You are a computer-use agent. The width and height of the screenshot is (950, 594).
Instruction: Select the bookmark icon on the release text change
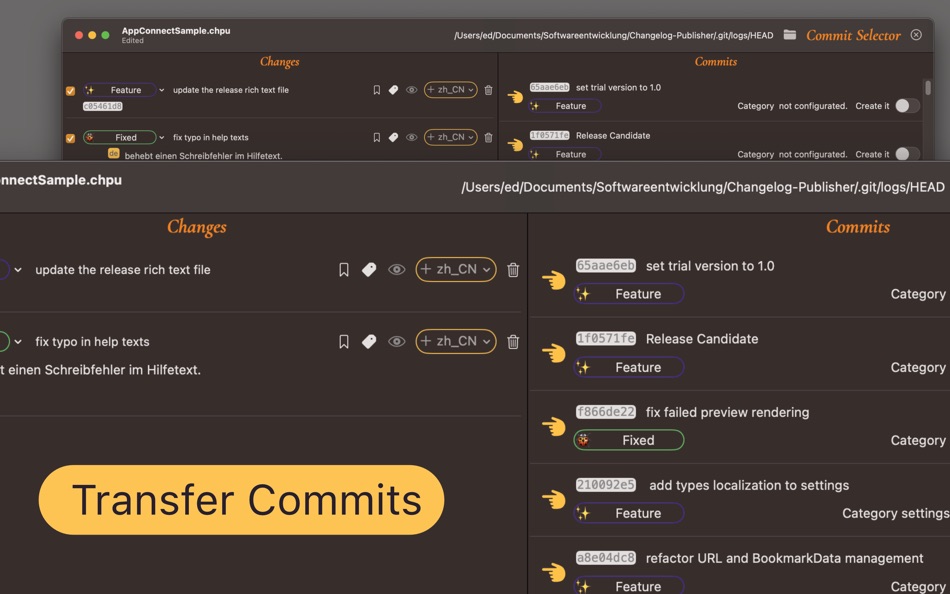pyautogui.click(x=344, y=269)
